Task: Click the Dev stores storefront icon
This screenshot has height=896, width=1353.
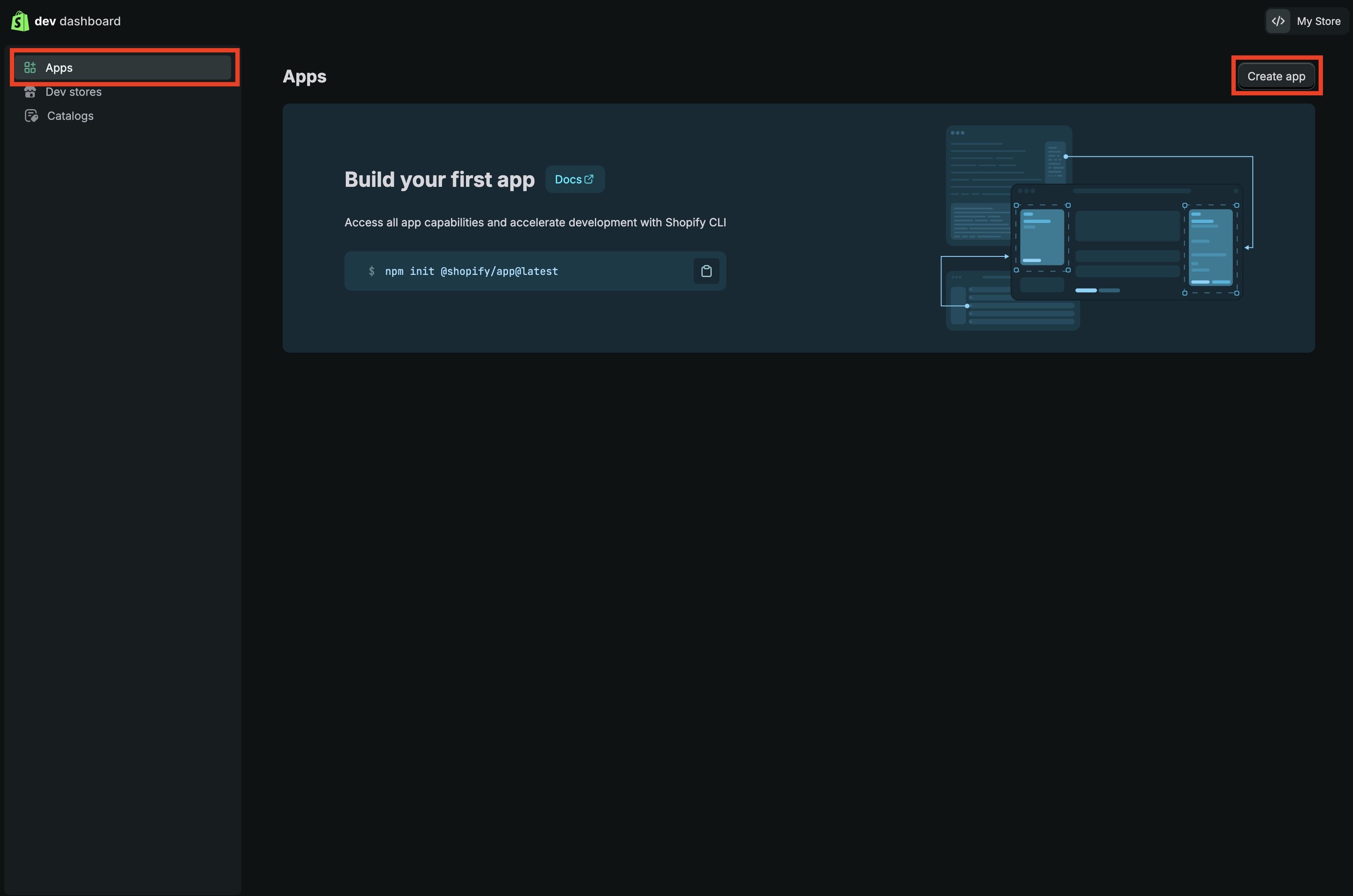Action: point(31,91)
